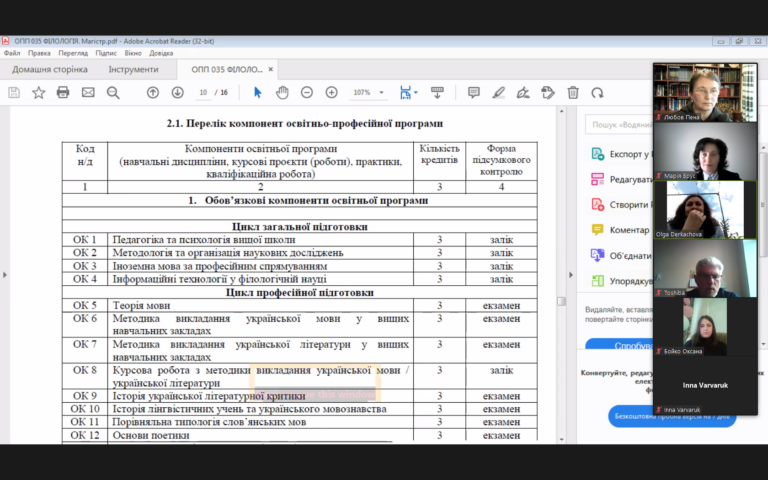The image size is (768, 480).
Task: Collapse the right tools pane
Action: [571, 275]
